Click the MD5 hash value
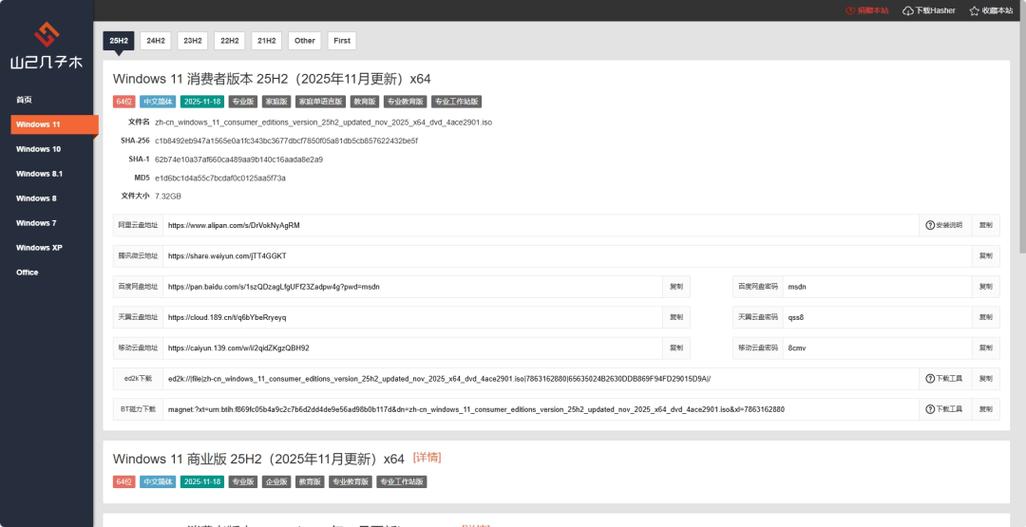The width and height of the screenshot is (1026, 527). pyautogui.click(x=220, y=177)
